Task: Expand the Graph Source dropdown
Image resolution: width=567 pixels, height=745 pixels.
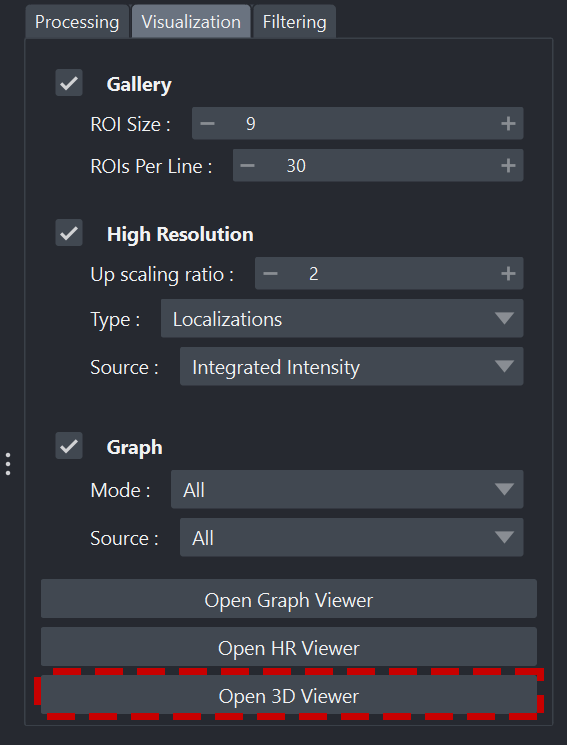Action: click(352, 537)
